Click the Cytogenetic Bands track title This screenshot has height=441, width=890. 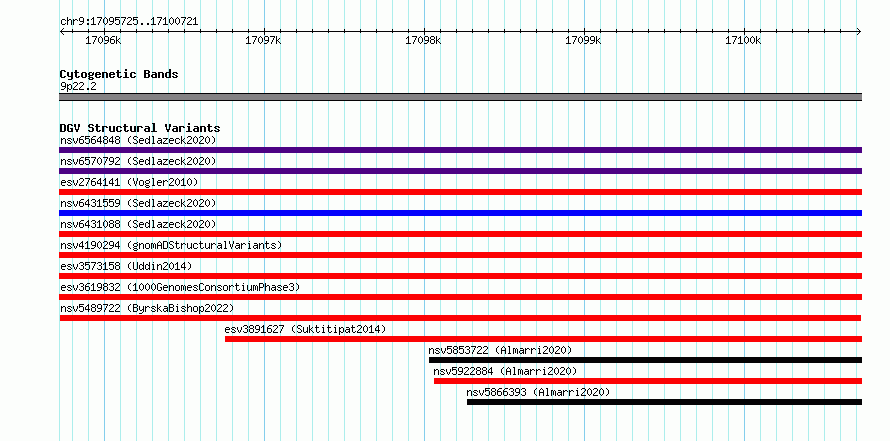(x=119, y=74)
